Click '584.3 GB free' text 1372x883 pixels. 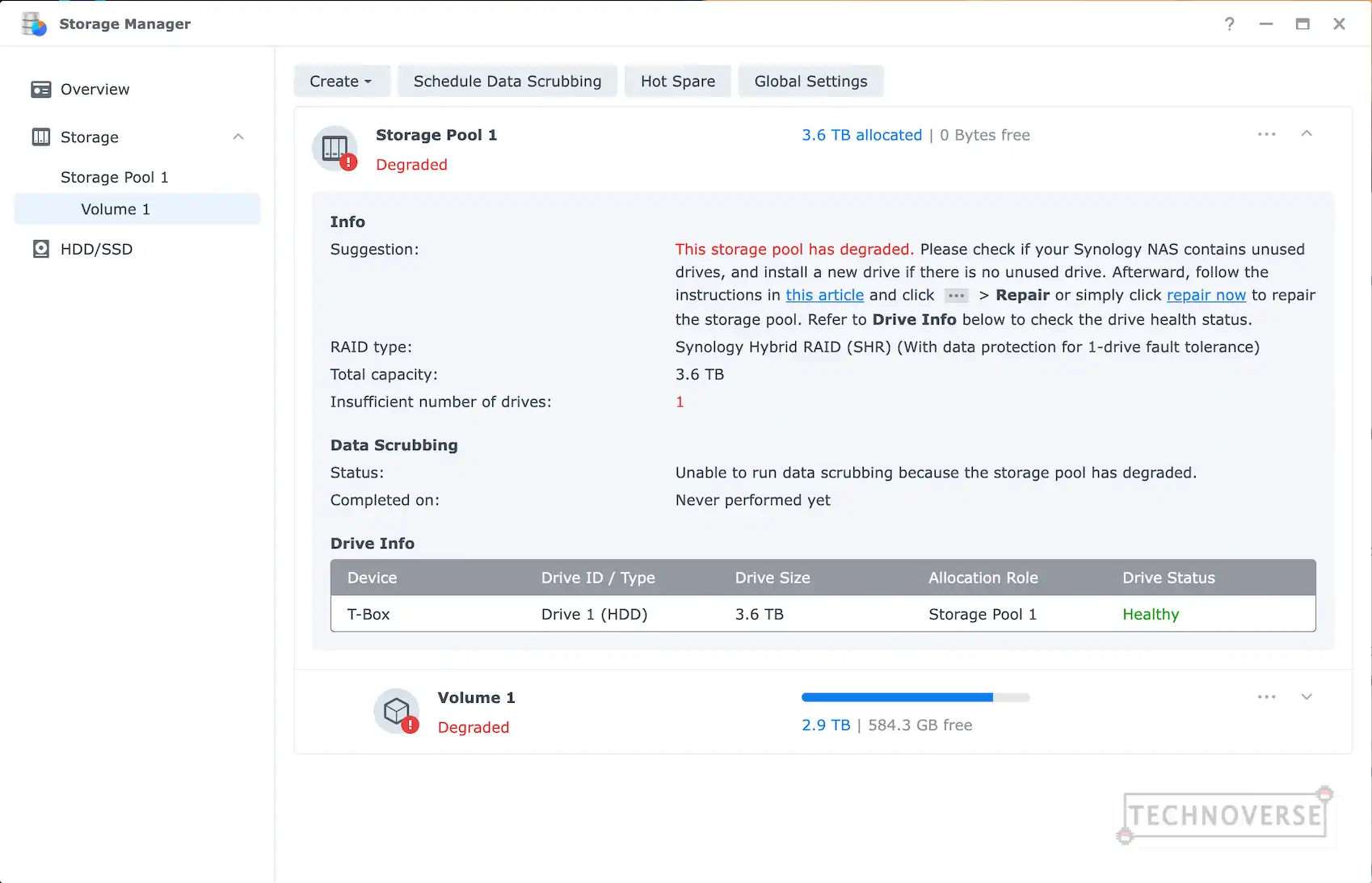click(920, 725)
